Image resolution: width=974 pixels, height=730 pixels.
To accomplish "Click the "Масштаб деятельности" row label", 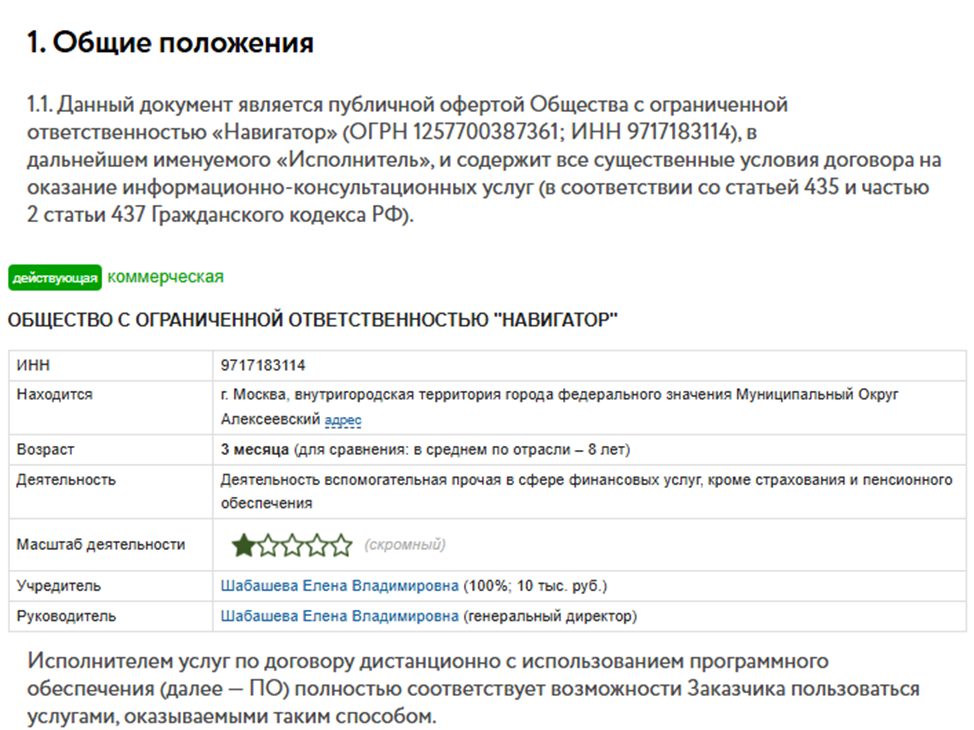I will click(x=101, y=545).
